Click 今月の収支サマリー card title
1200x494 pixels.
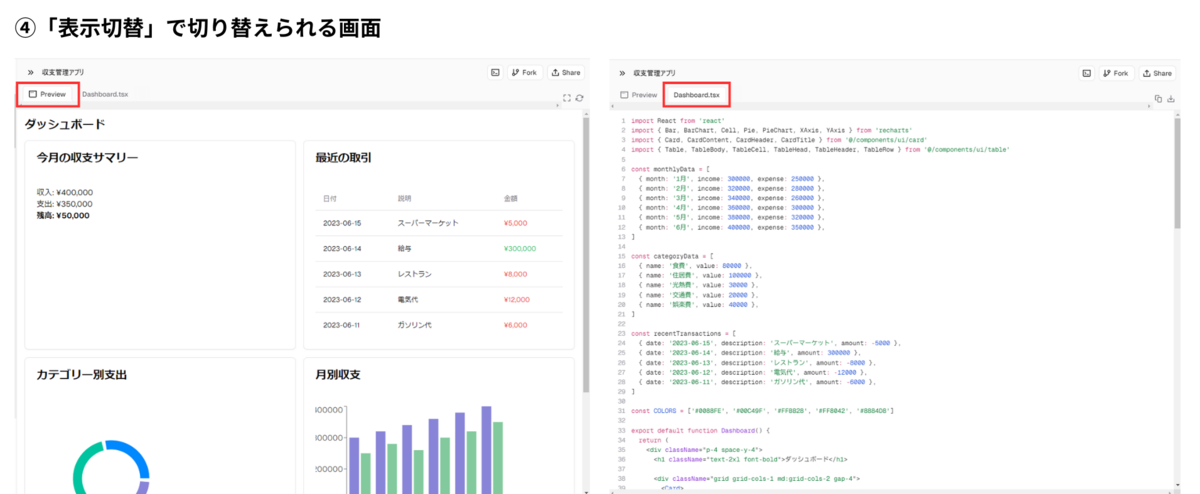click(87, 158)
